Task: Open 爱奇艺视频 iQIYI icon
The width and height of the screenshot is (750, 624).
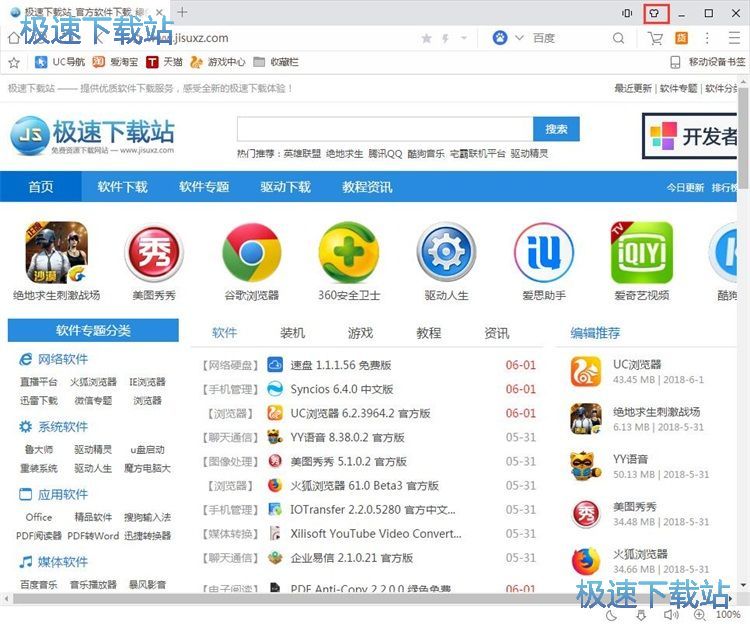Action: [641, 252]
